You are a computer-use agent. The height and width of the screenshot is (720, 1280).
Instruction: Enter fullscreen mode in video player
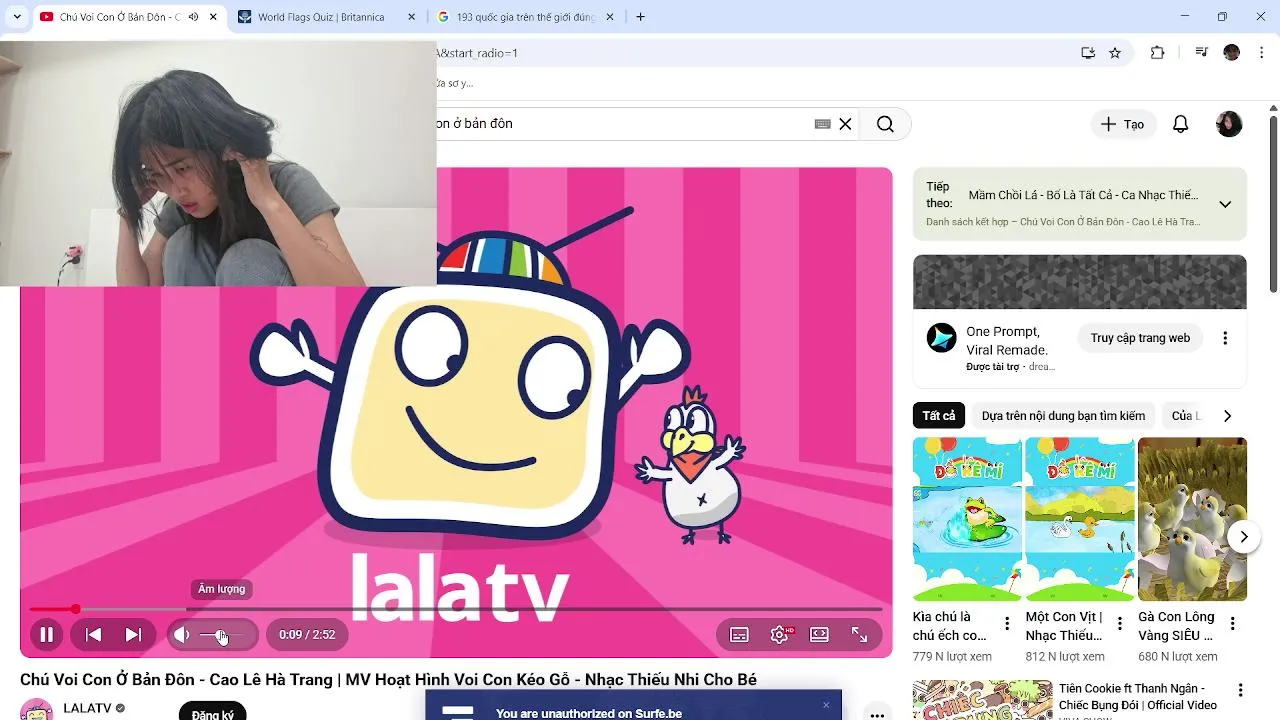coord(859,634)
